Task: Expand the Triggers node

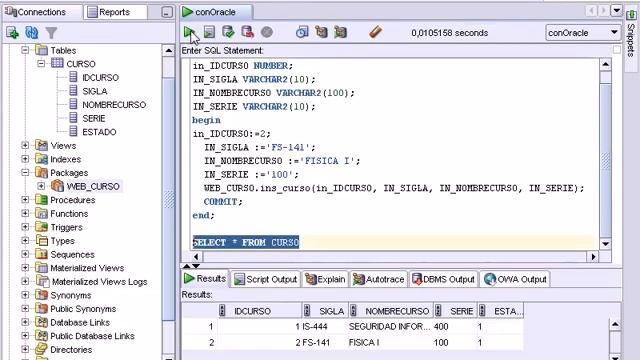Action: pos(25,227)
